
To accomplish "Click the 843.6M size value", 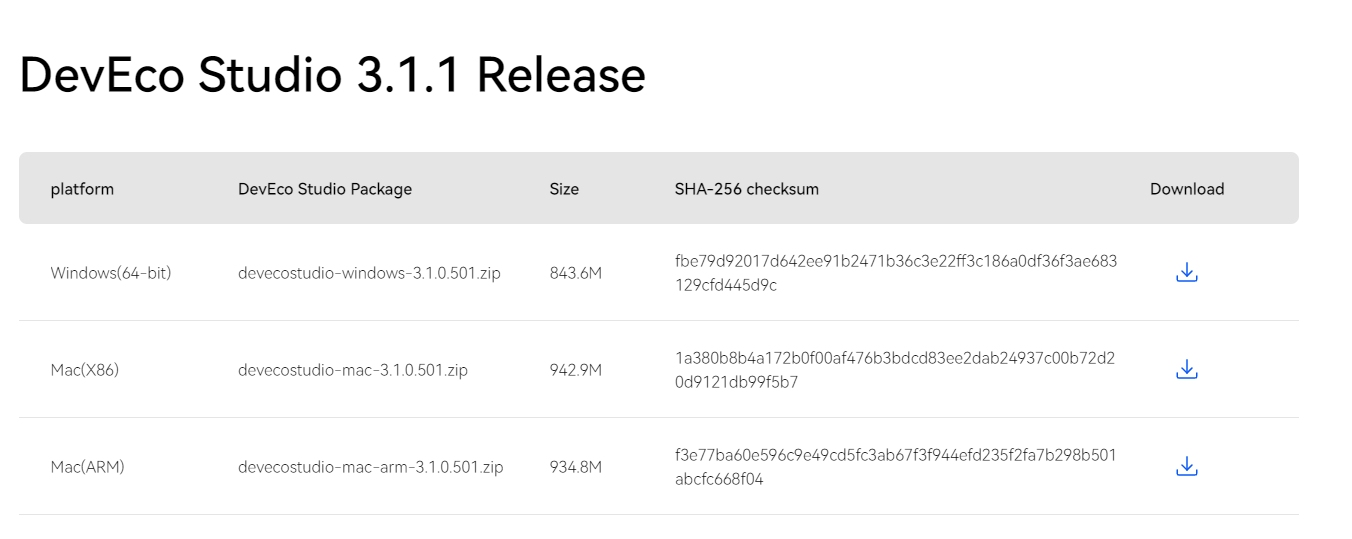I will point(575,273).
